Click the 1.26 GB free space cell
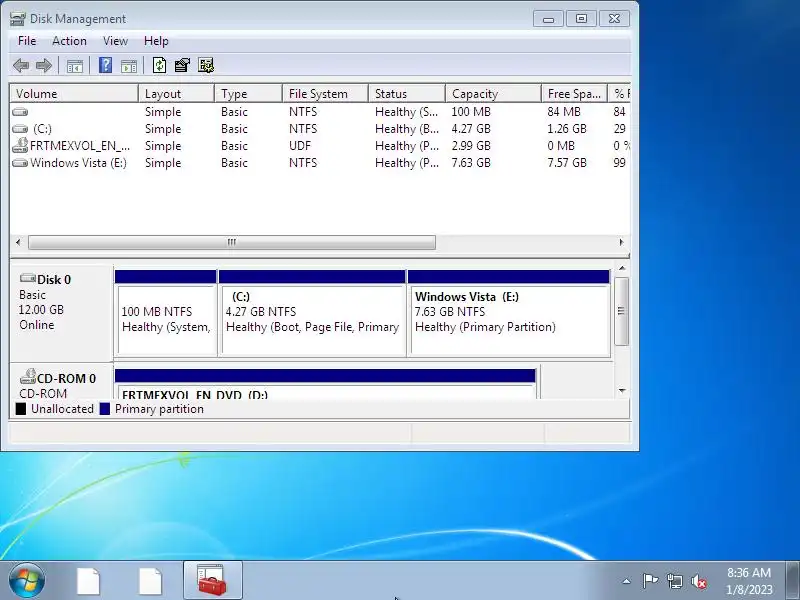Viewport: 800px width, 600px height. [567, 129]
